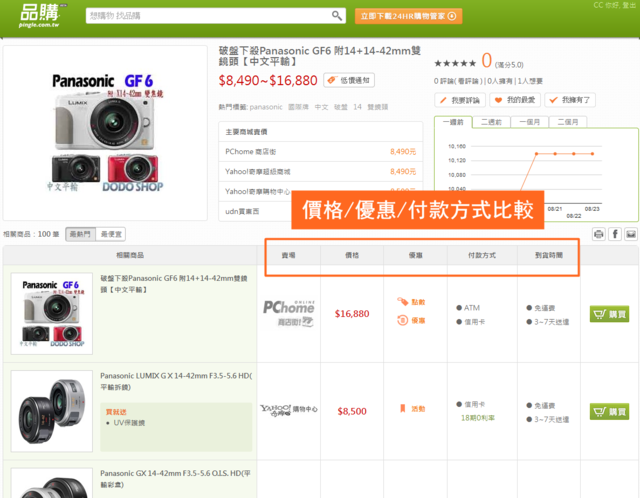Click the $16,880 price

click(352, 313)
